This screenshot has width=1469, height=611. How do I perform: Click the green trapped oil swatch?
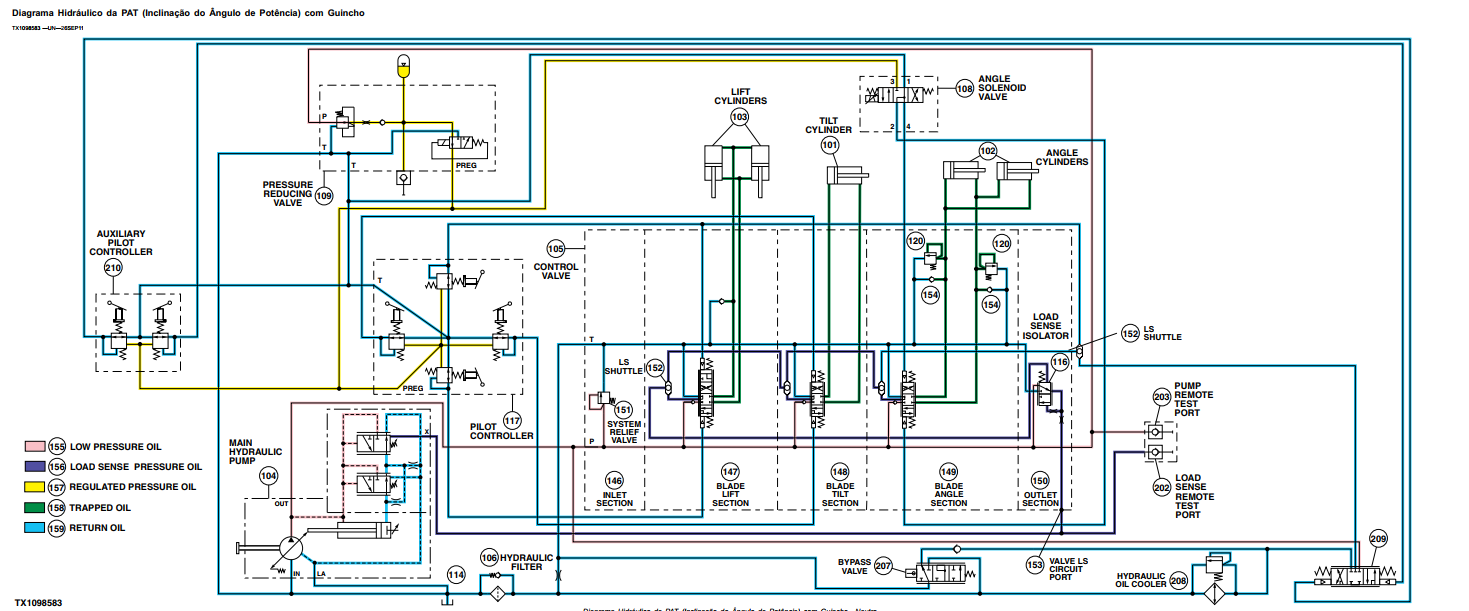click(34, 508)
